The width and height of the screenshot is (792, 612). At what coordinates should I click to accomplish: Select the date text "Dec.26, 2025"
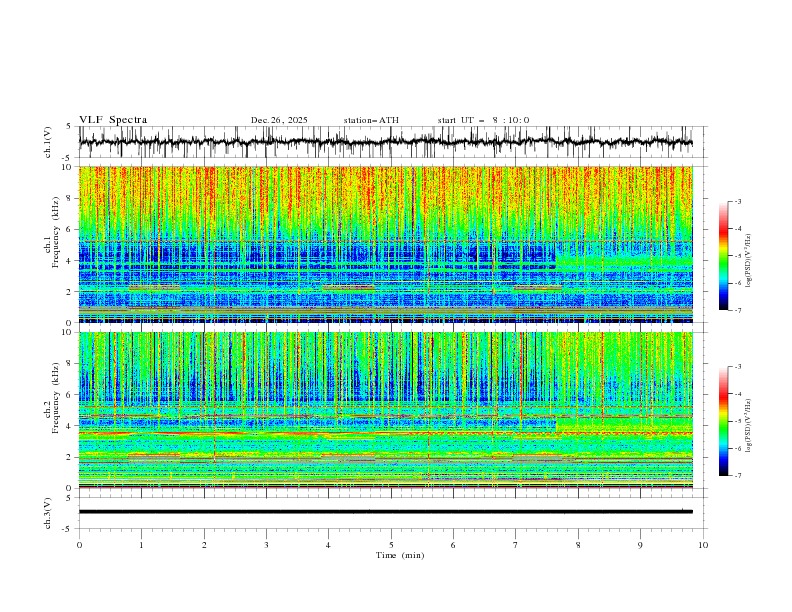[x=279, y=120]
